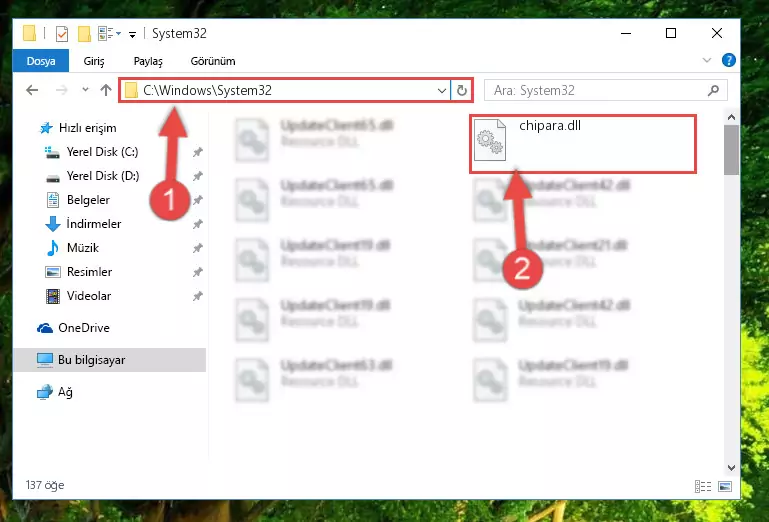Maximize the System32 window
Image resolution: width=769 pixels, height=522 pixels.
click(x=671, y=33)
